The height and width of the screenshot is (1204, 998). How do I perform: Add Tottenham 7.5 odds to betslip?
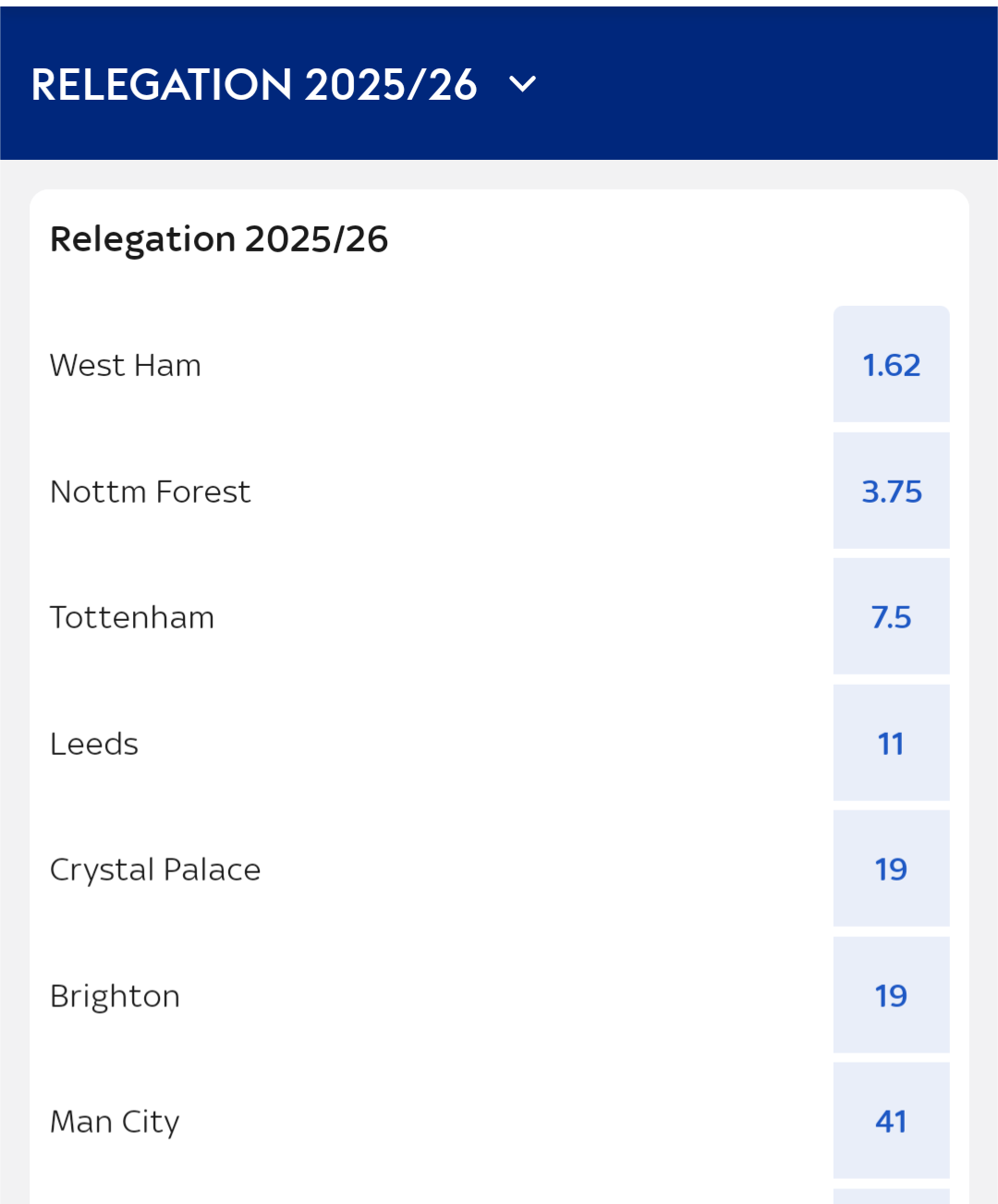[x=891, y=616]
